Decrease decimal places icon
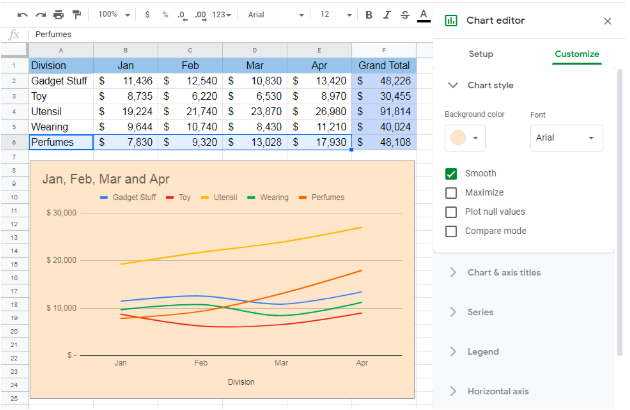The image size is (630, 410). (182, 15)
